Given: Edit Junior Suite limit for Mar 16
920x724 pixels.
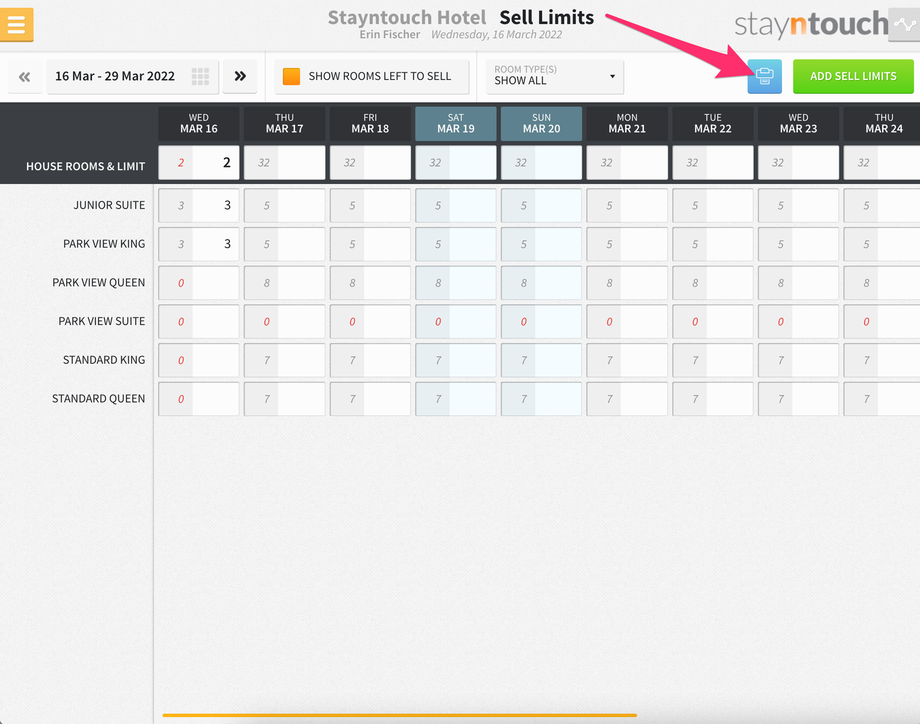Looking at the screenshot, I should 216,205.
